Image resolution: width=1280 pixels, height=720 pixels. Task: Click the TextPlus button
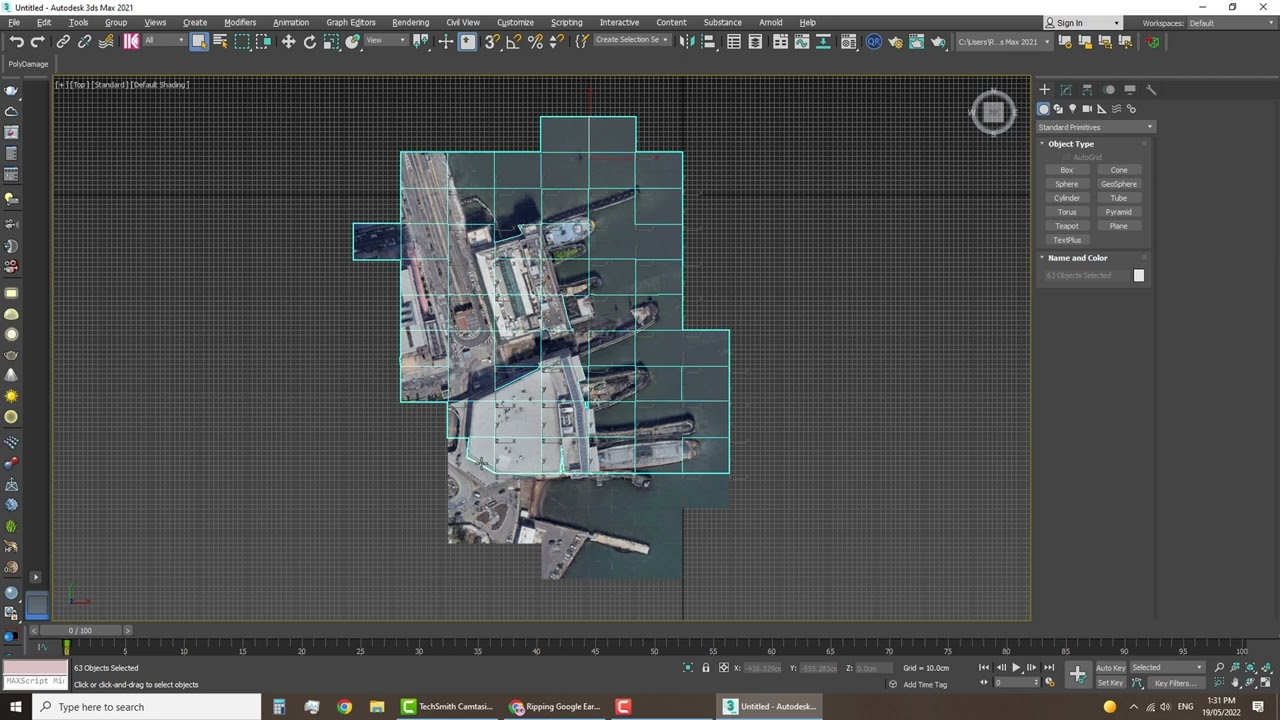point(1066,240)
